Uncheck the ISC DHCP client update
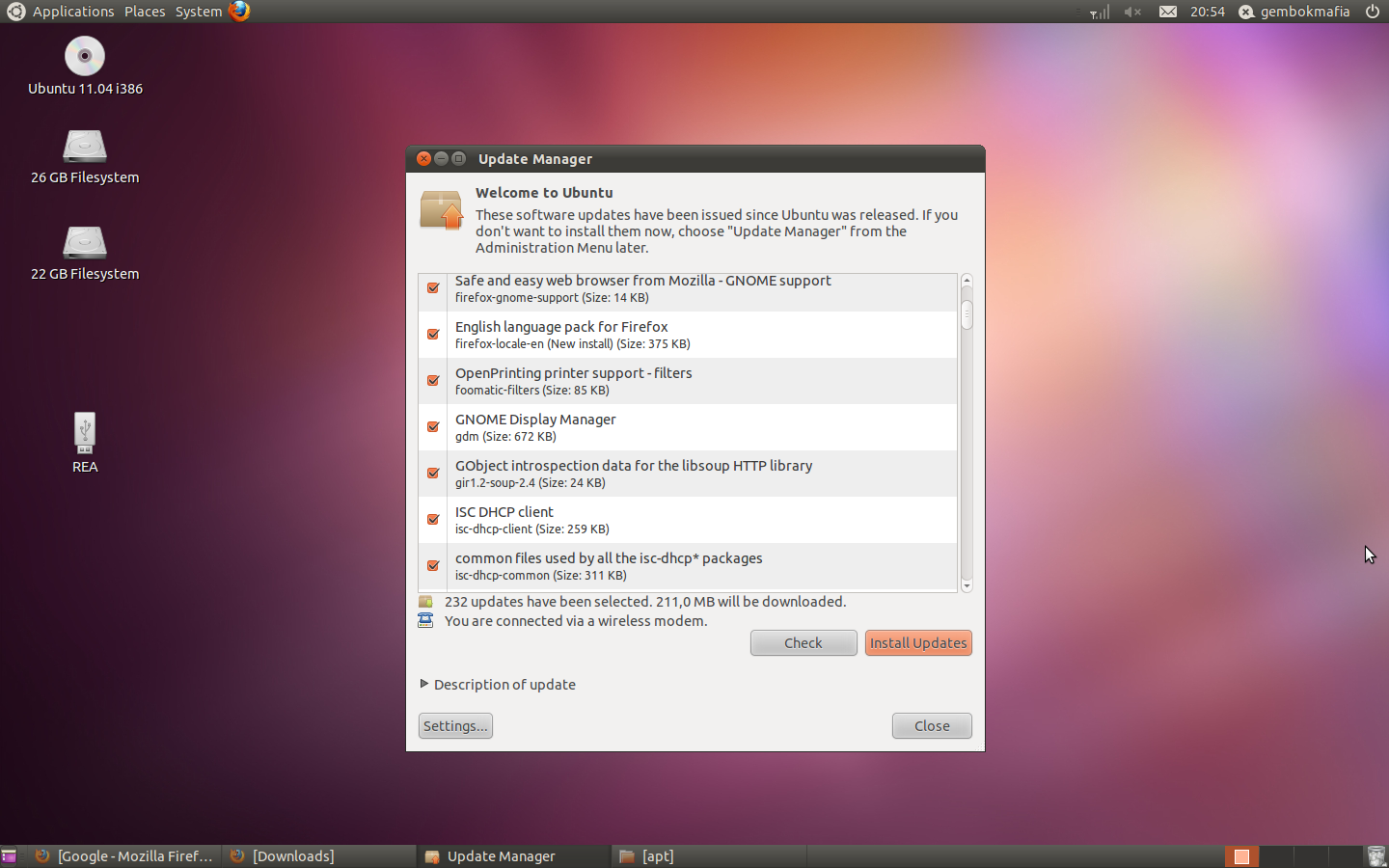Viewport: 1389px width, 868px height. [x=433, y=520]
